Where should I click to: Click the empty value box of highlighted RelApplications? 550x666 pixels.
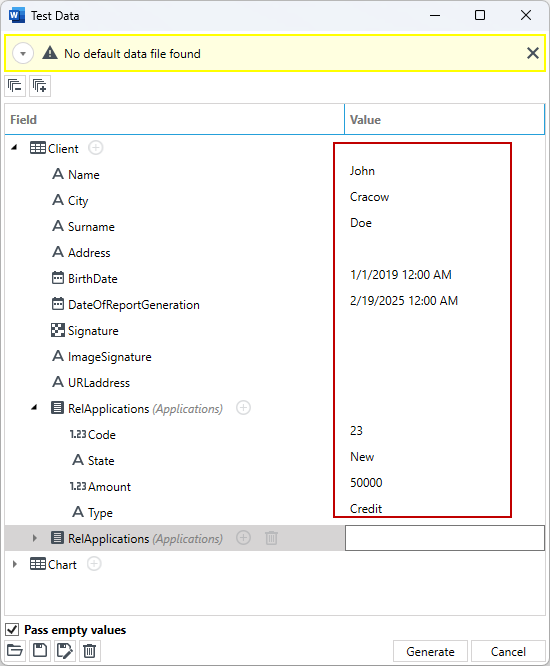tap(445, 538)
